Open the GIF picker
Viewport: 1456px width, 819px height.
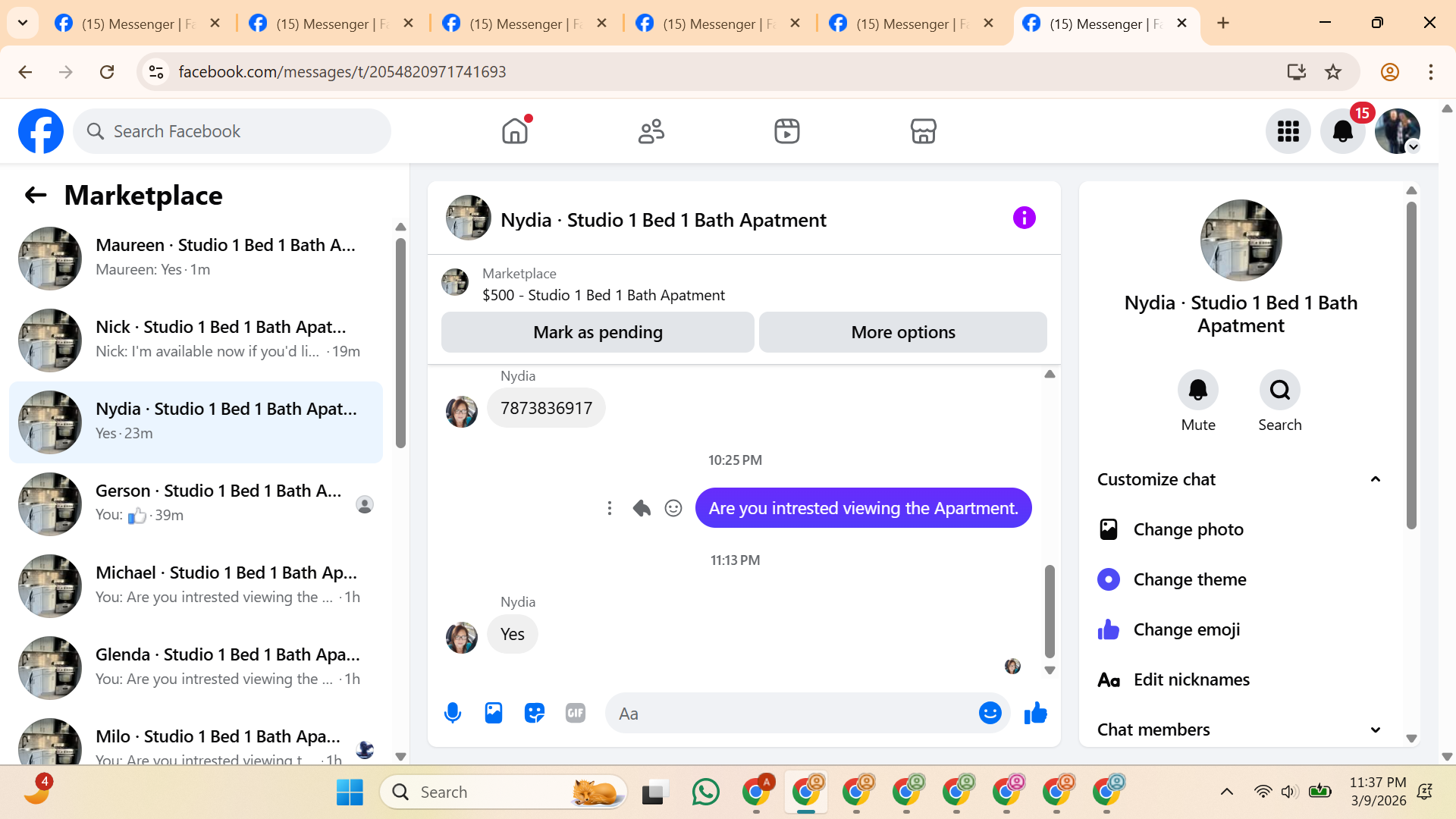[576, 713]
